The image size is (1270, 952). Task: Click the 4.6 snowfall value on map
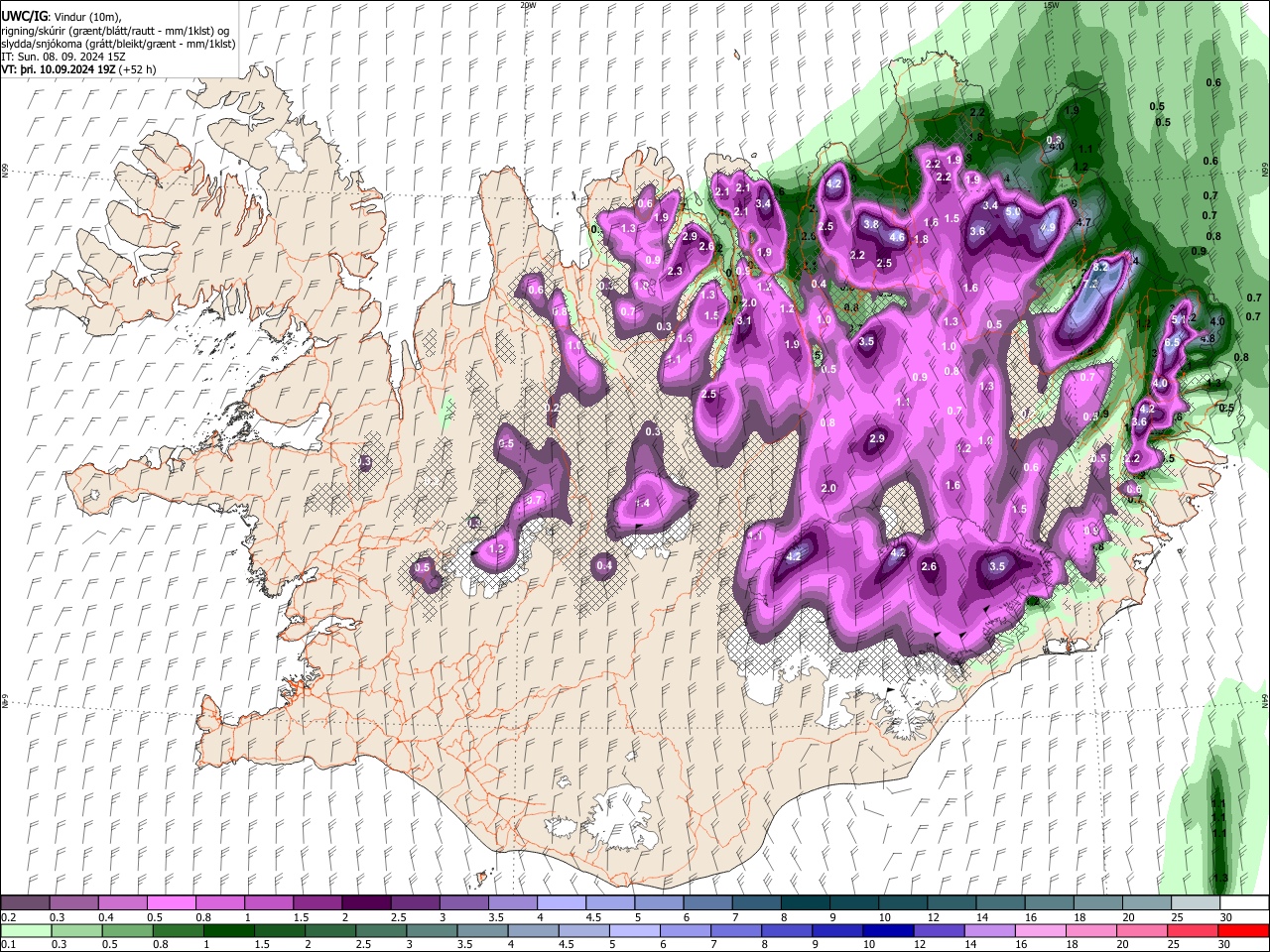pyautogui.click(x=897, y=237)
